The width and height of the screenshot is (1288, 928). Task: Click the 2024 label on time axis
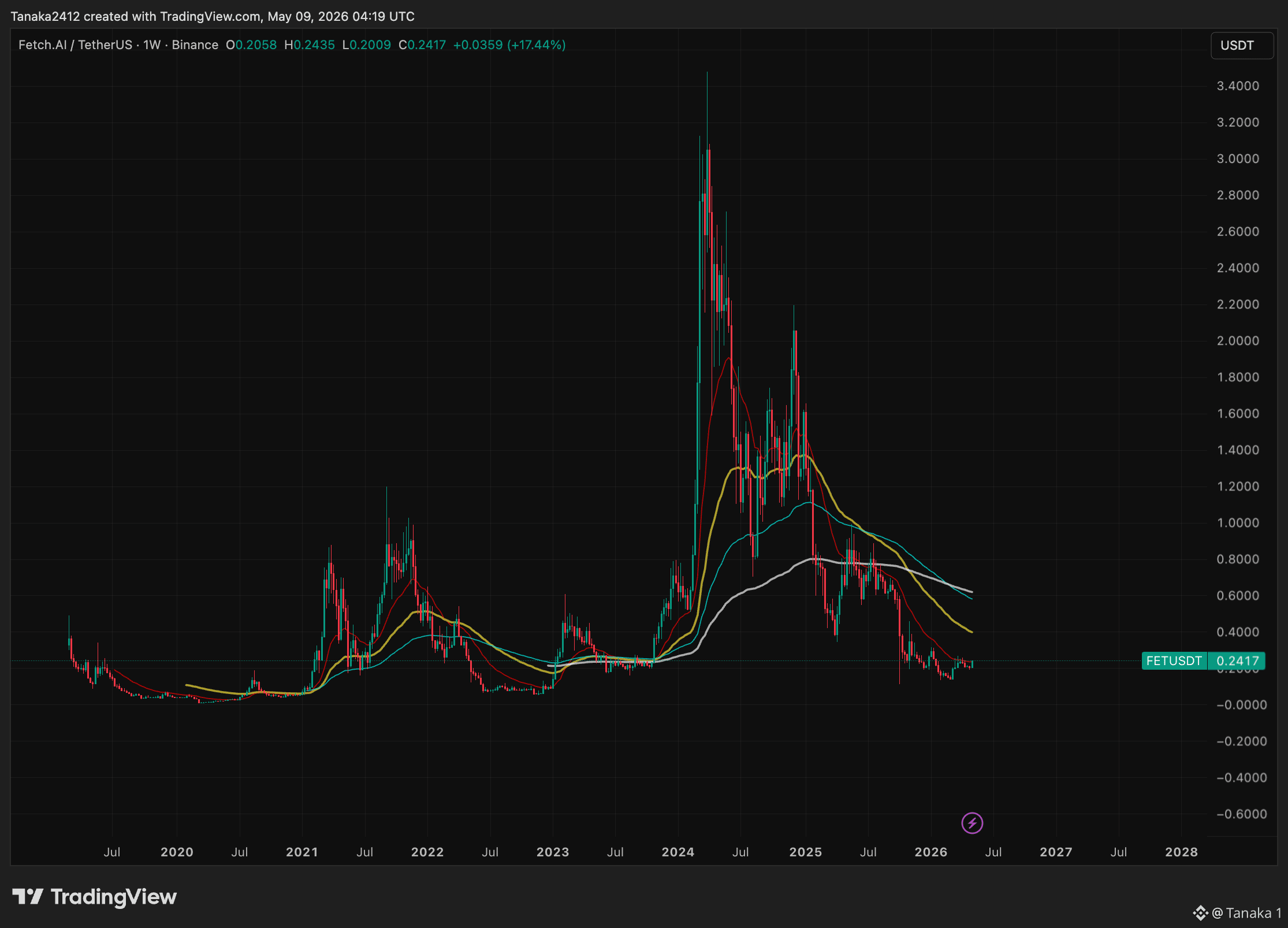tap(678, 852)
